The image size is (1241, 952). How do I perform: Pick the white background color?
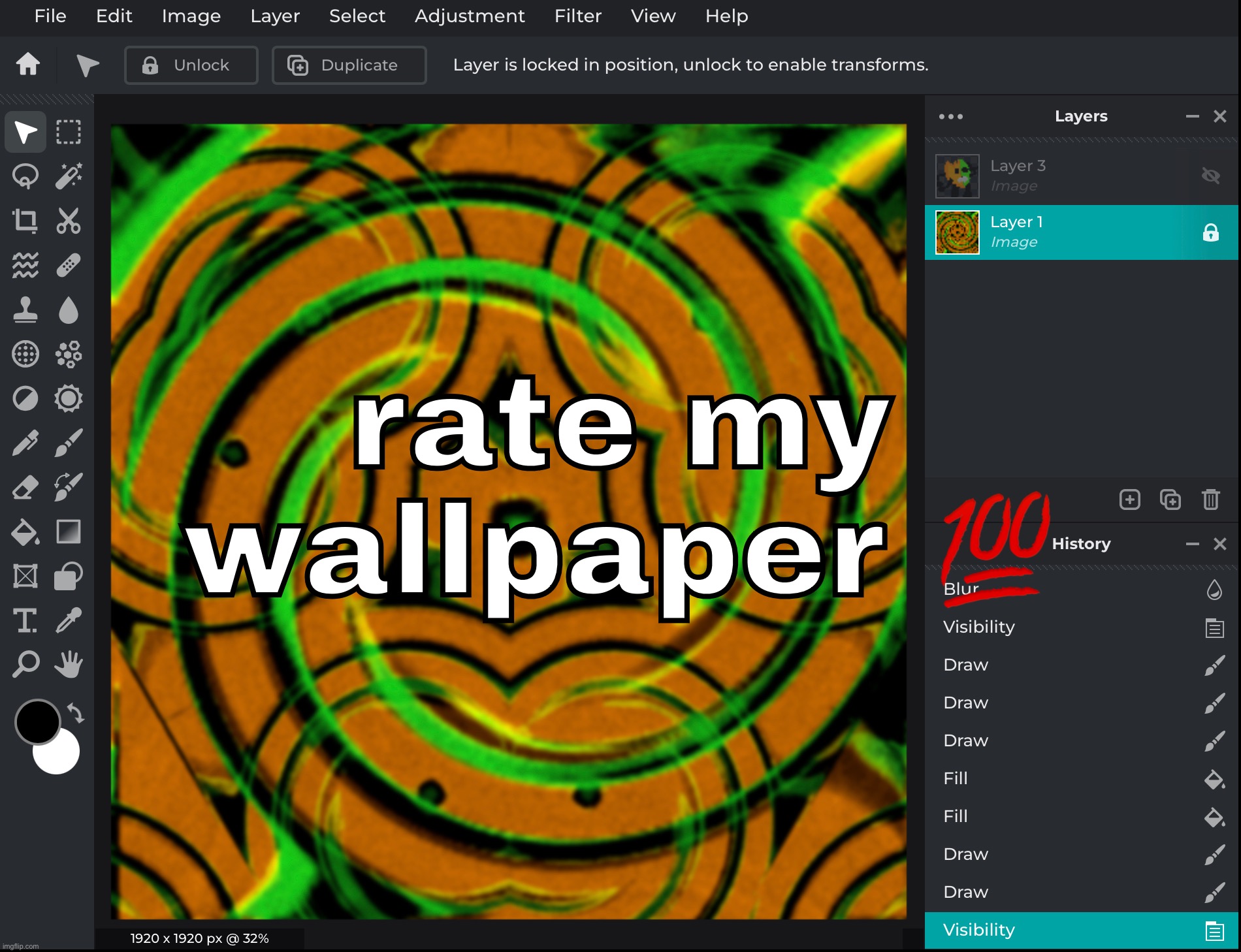pyautogui.click(x=60, y=755)
